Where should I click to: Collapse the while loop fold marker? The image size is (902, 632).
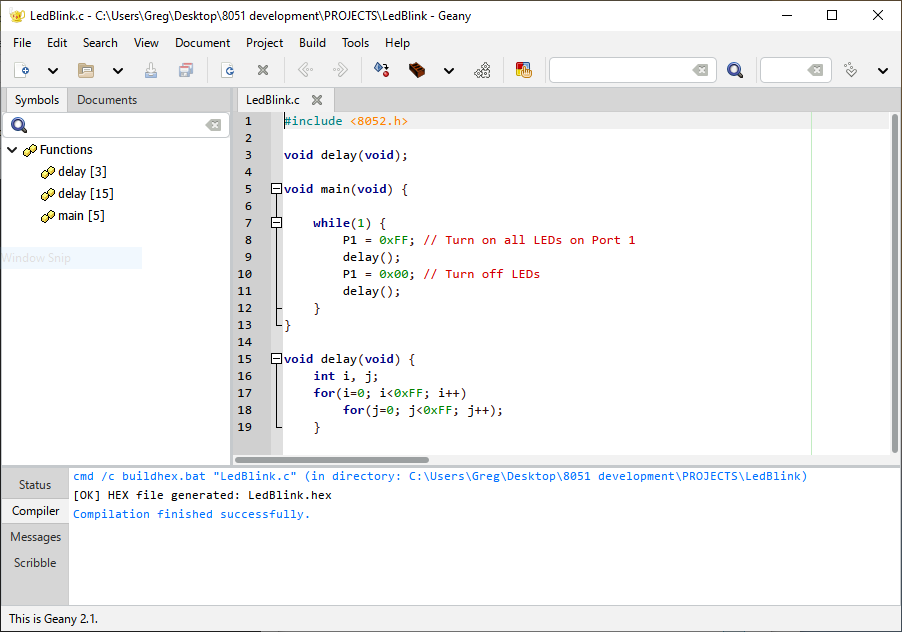tap(277, 223)
